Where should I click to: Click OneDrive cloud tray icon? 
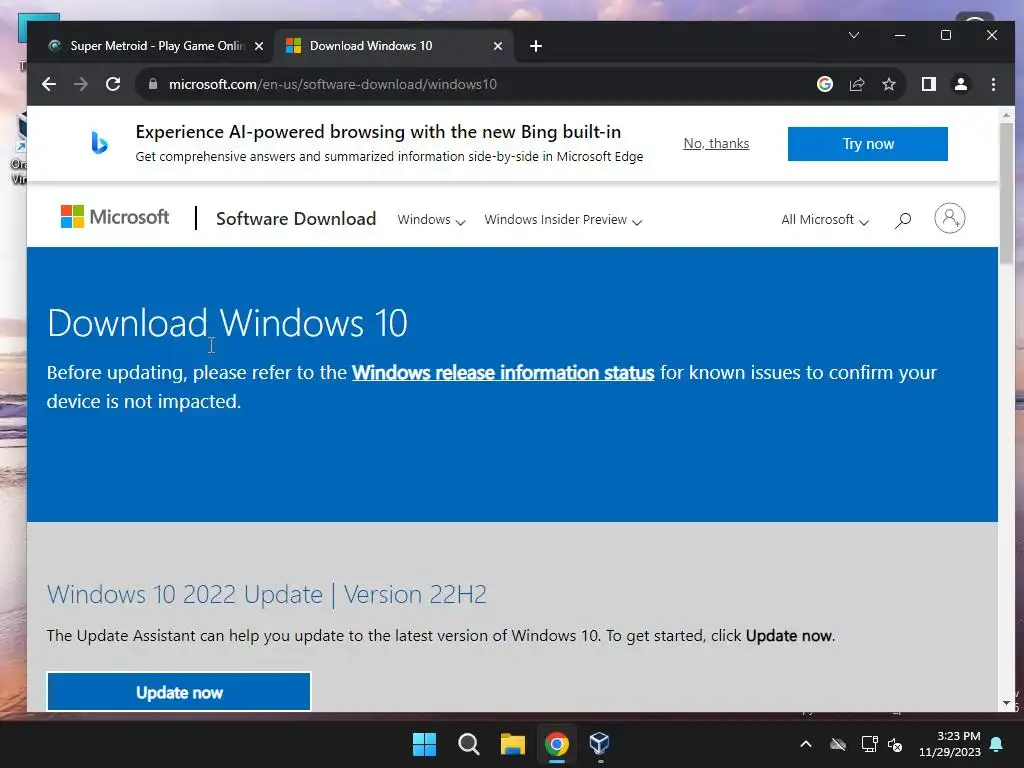pos(838,744)
